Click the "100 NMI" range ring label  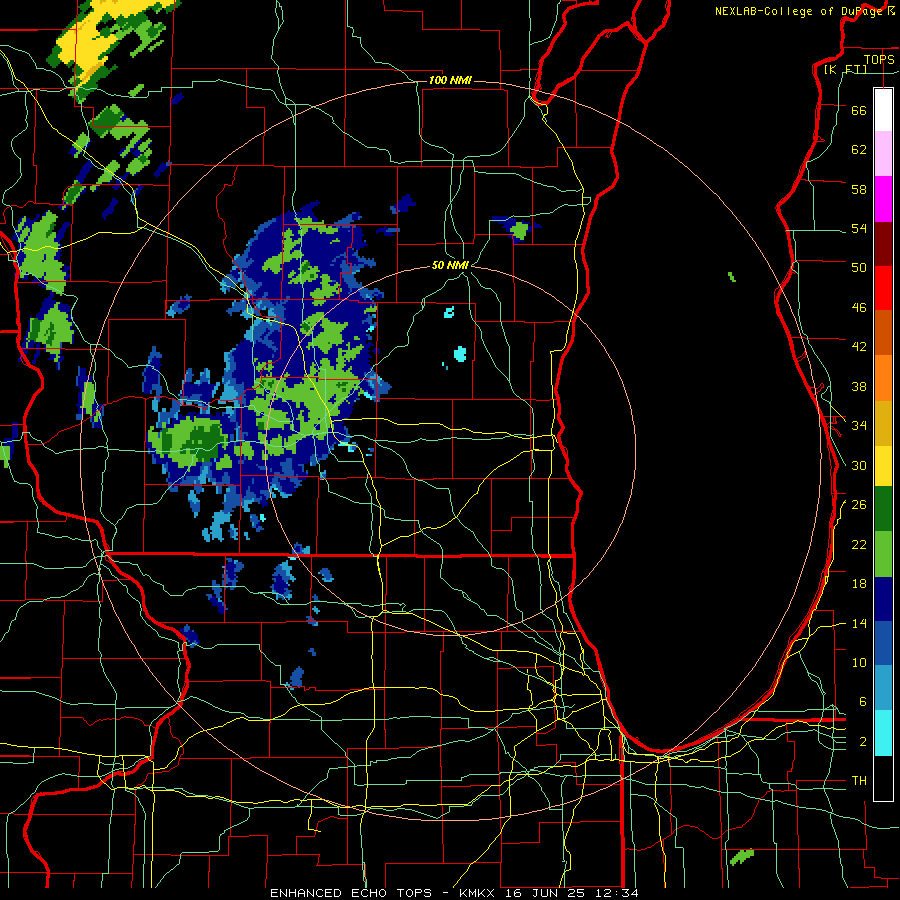pyautogui.click(x=450, y=80)
